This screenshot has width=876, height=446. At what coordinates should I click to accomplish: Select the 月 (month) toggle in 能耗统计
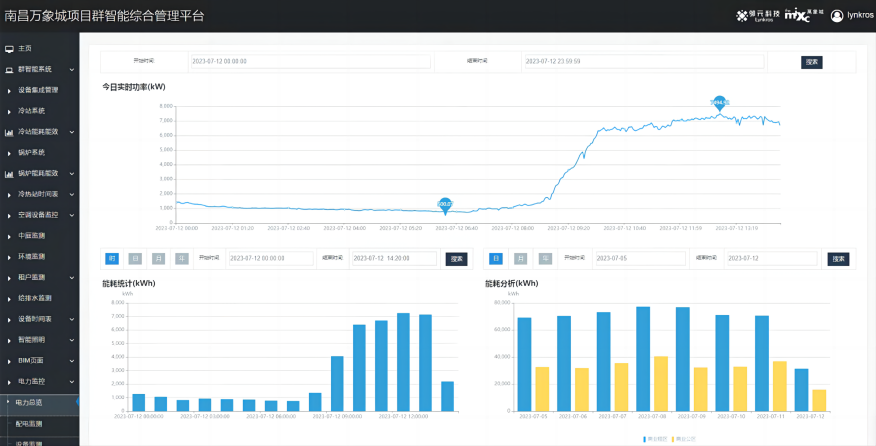click(158, 258)
